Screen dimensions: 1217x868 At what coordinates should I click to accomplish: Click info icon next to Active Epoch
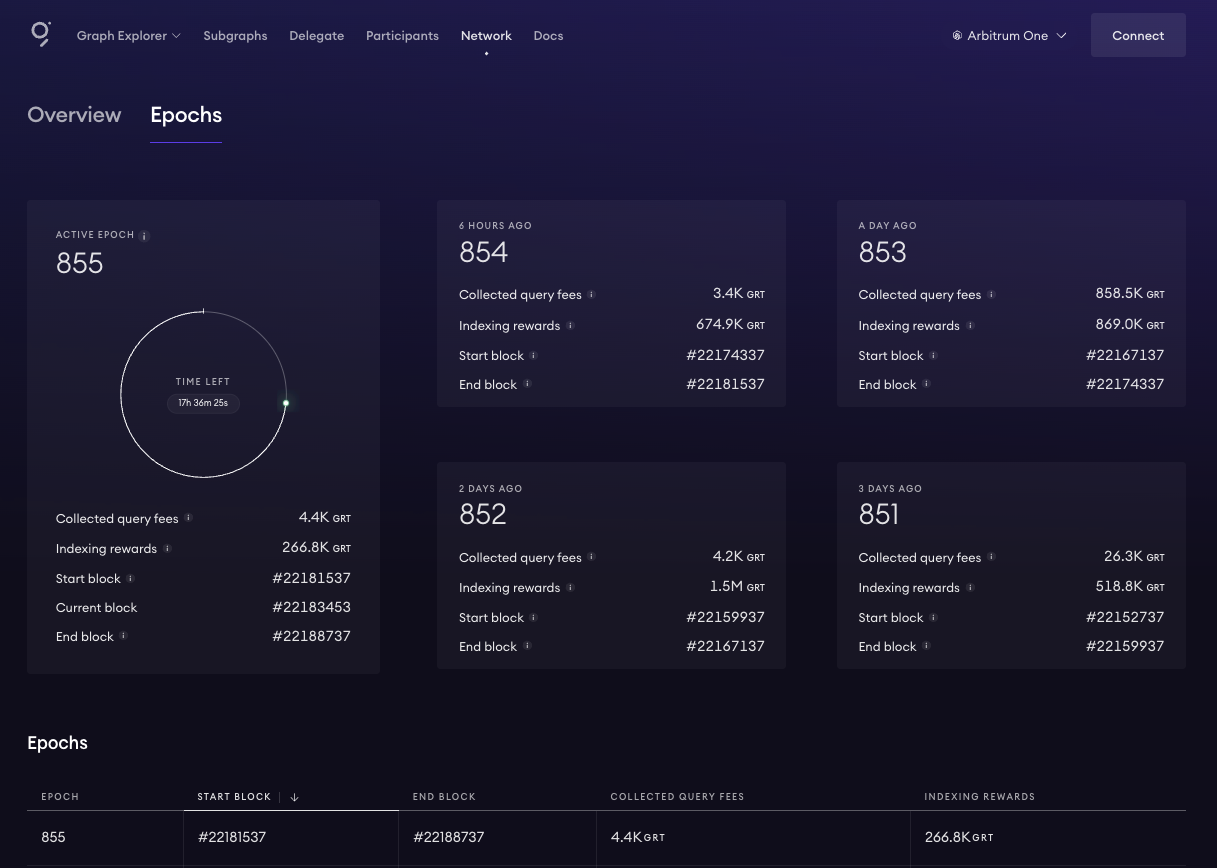[x=144, y=236]
